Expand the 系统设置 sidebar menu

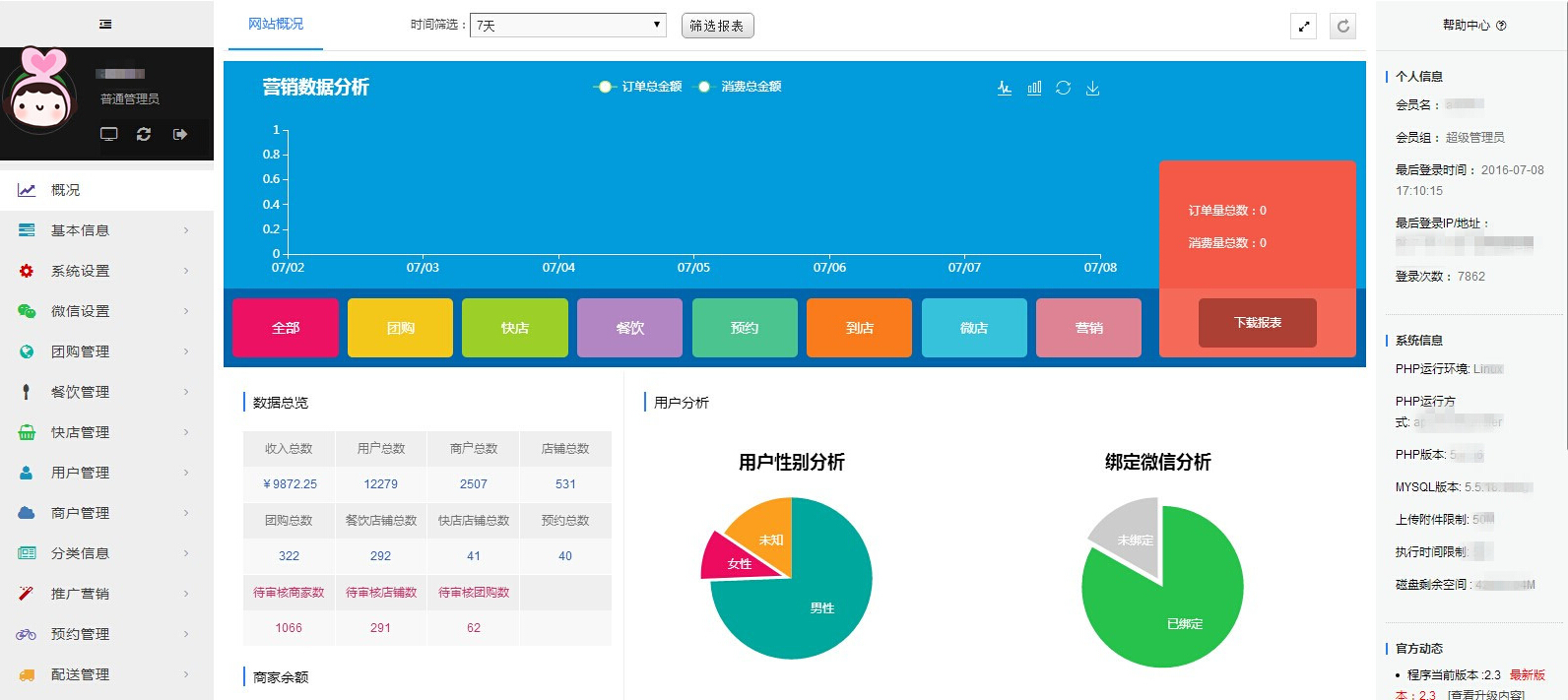point(106,271)
